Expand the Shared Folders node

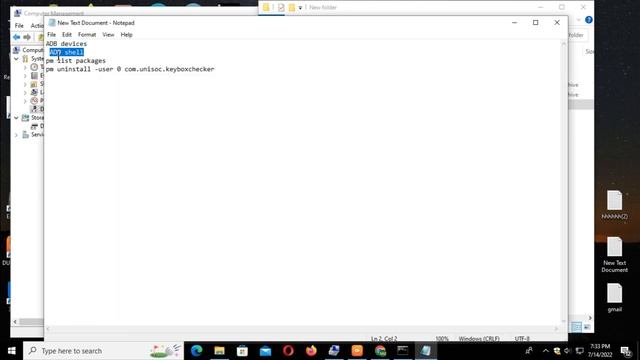tap(25, 84)
